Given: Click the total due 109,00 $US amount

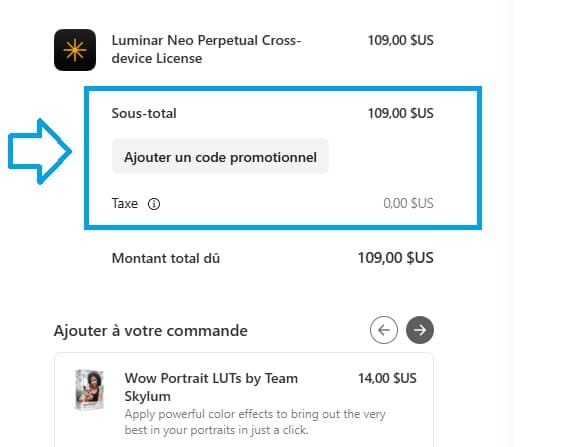Looking at the screenshot, I should coord(396,258).
